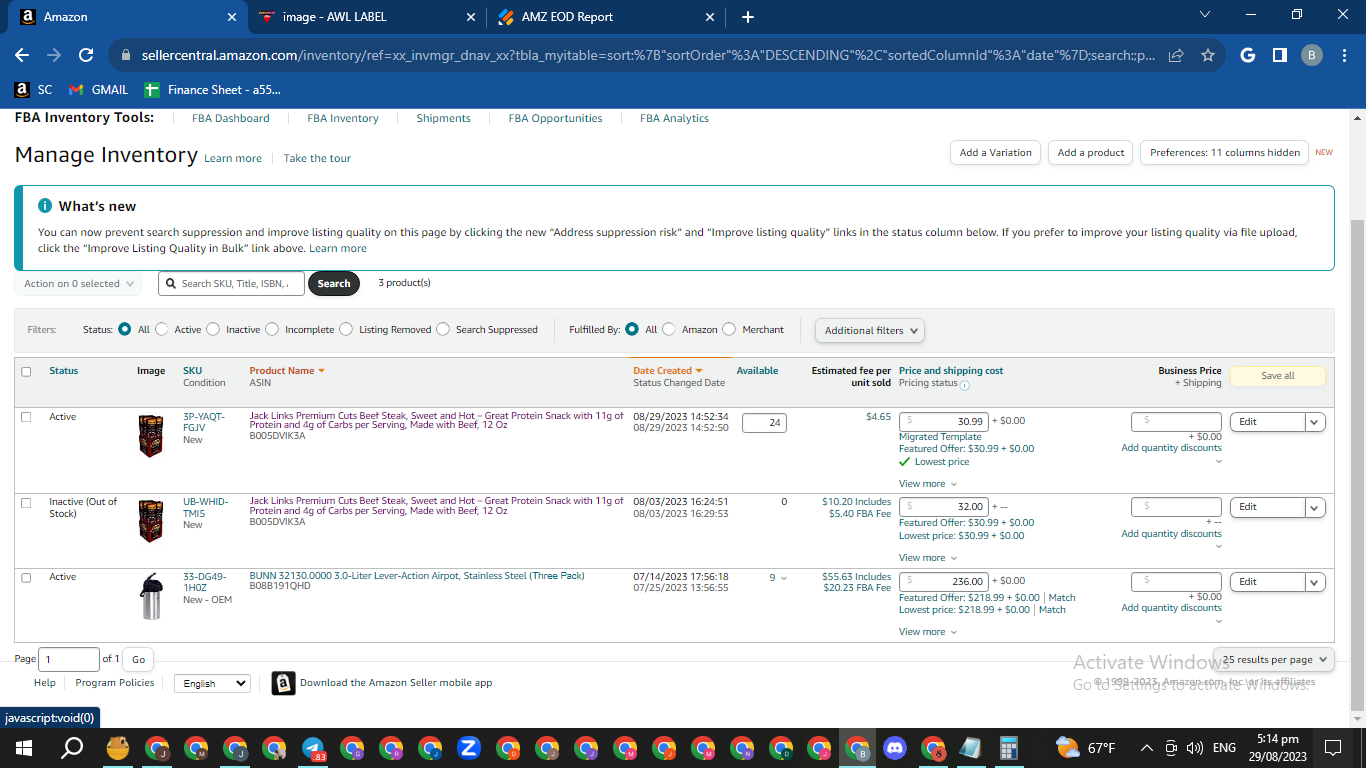Click the Available quantity box showing 24
1366x768 pixels.
pyautogui.click(x=764, y=423)
